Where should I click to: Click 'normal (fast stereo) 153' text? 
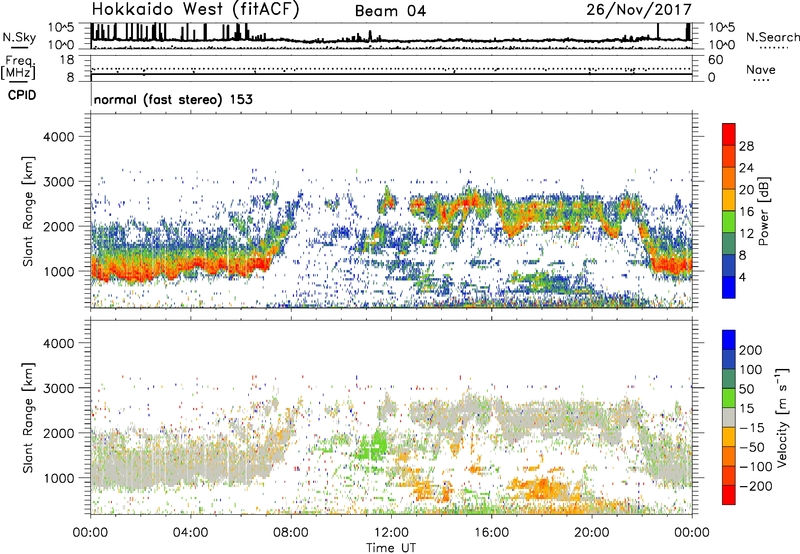[173, 99]
